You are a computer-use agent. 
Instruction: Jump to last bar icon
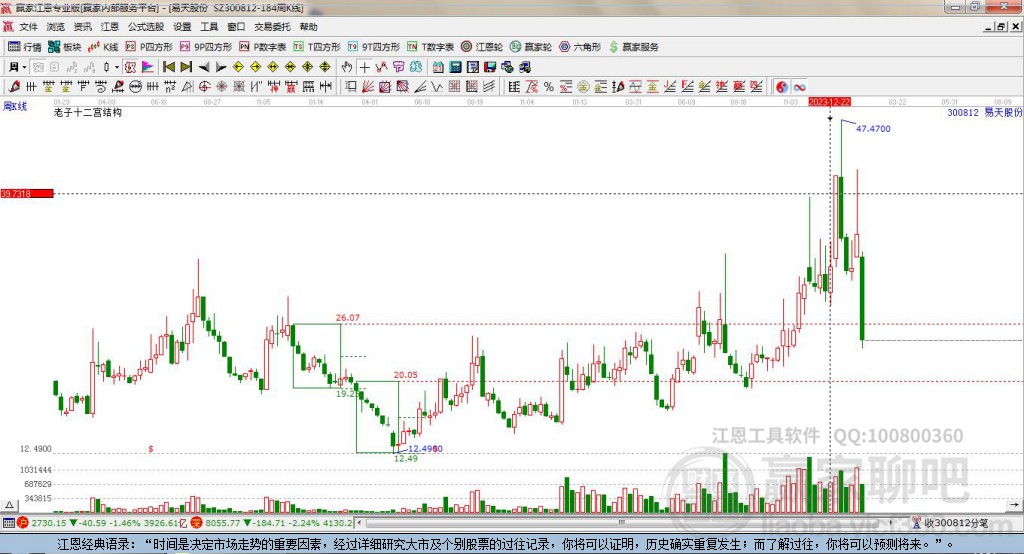(x=186, y=67)
